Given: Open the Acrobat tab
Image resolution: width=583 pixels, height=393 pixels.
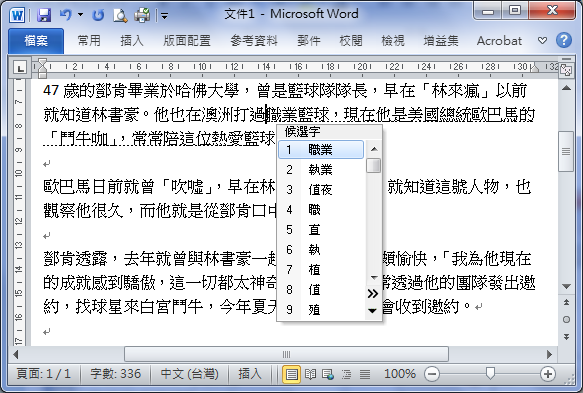Looking at the screenshot, I should tap(499, 41).
